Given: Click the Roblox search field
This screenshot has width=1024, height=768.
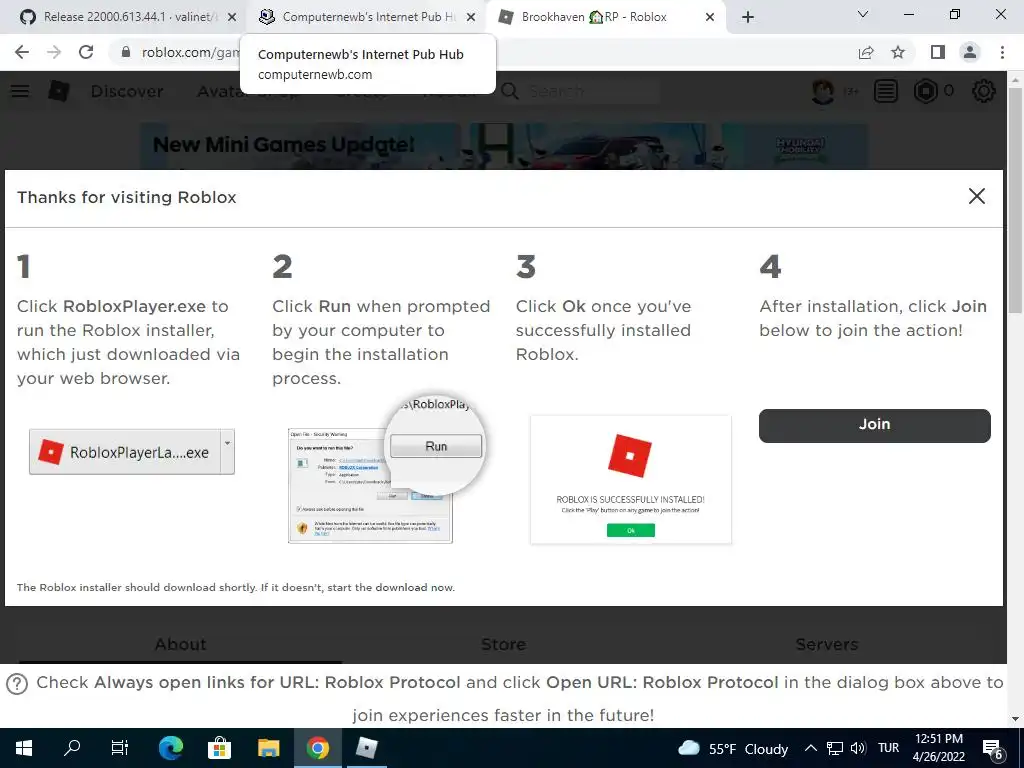Looking at the screenshot, I should point(578,91).
